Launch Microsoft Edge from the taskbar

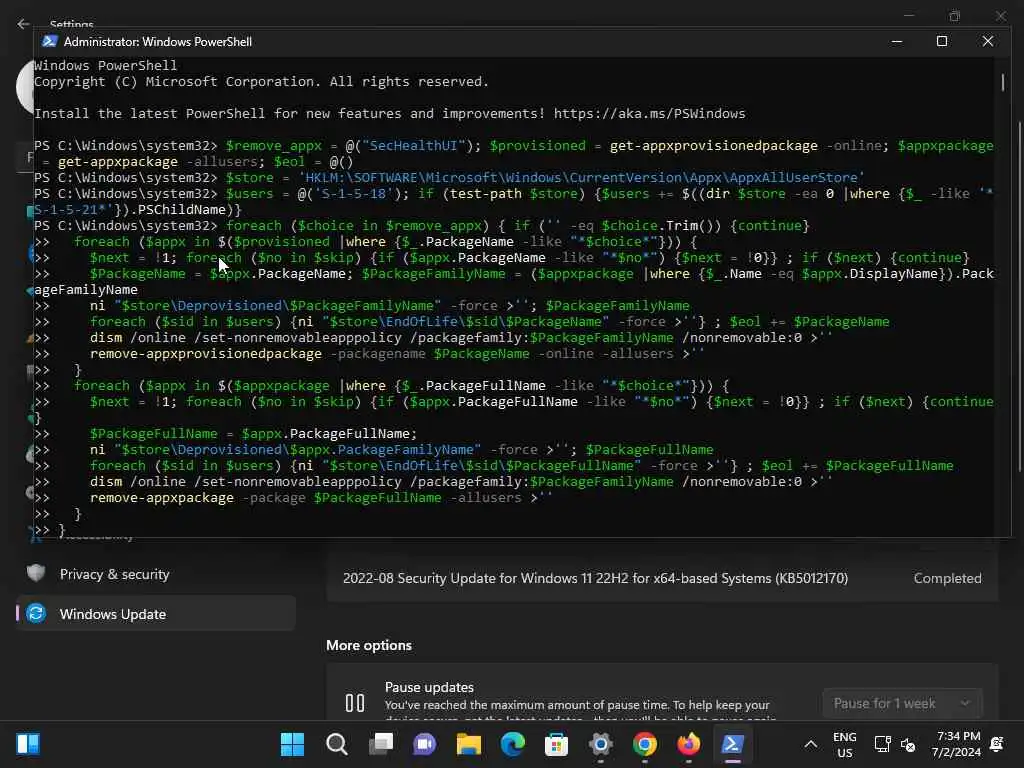coord(513,744)
